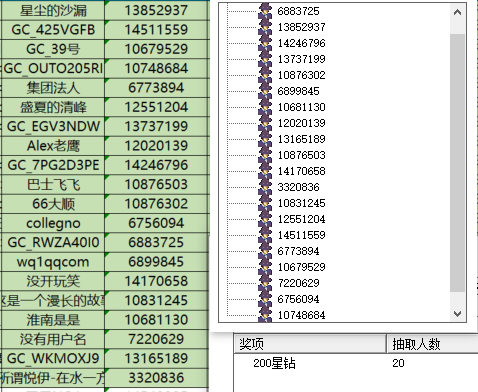Select spreadsheet cell Alex老鹰
478x392 pixels.
(x=53, y=146)
